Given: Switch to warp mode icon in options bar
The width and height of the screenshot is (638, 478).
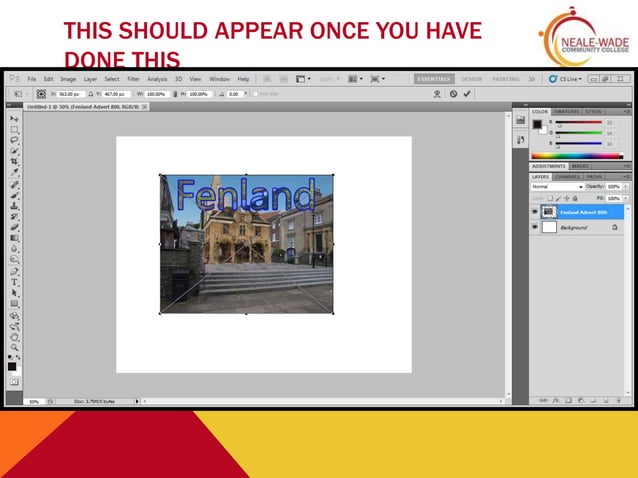Looking at the screenshot, I should pyautogui.click(x=437, y=94).
